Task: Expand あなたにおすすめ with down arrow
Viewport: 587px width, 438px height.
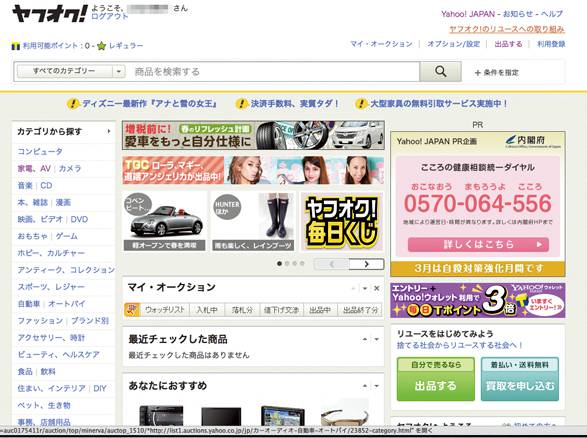Action: tap(377, 386)
